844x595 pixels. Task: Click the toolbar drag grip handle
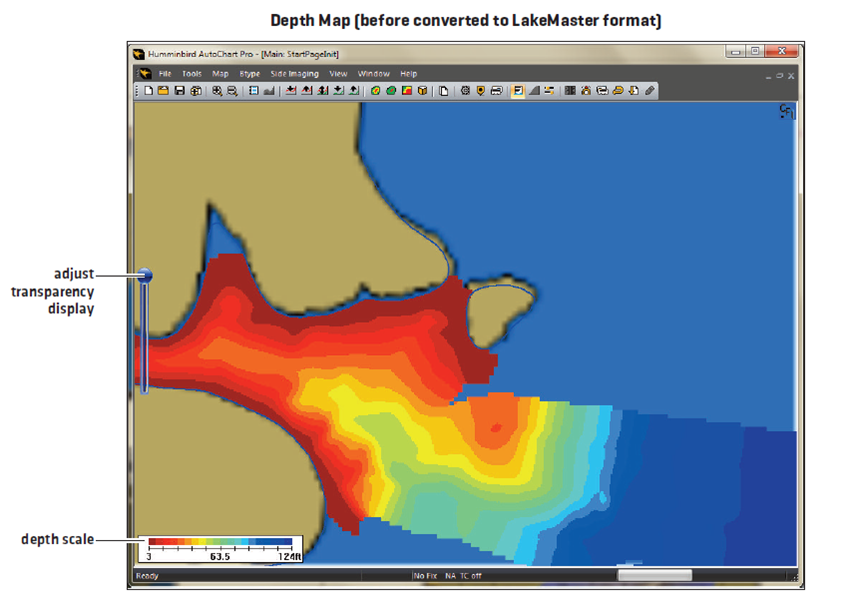coord(137,90)
